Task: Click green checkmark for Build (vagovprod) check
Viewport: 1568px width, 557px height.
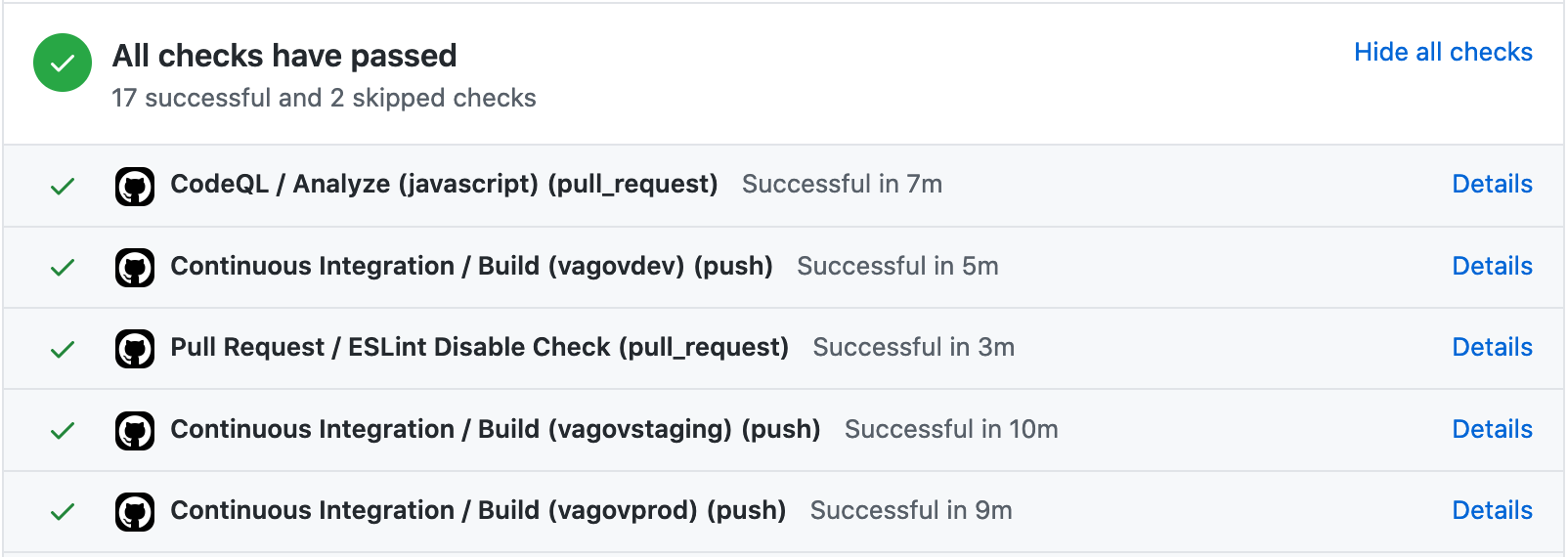Action: click(63, 511)
